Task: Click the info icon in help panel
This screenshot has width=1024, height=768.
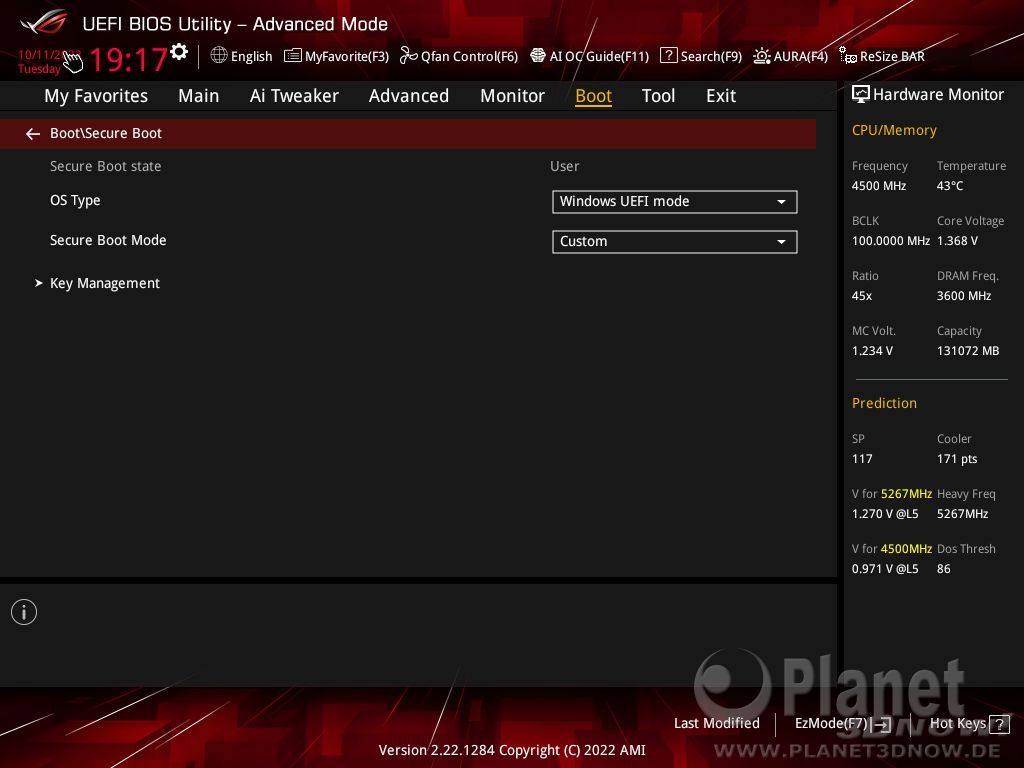Action: coord(24,613)
